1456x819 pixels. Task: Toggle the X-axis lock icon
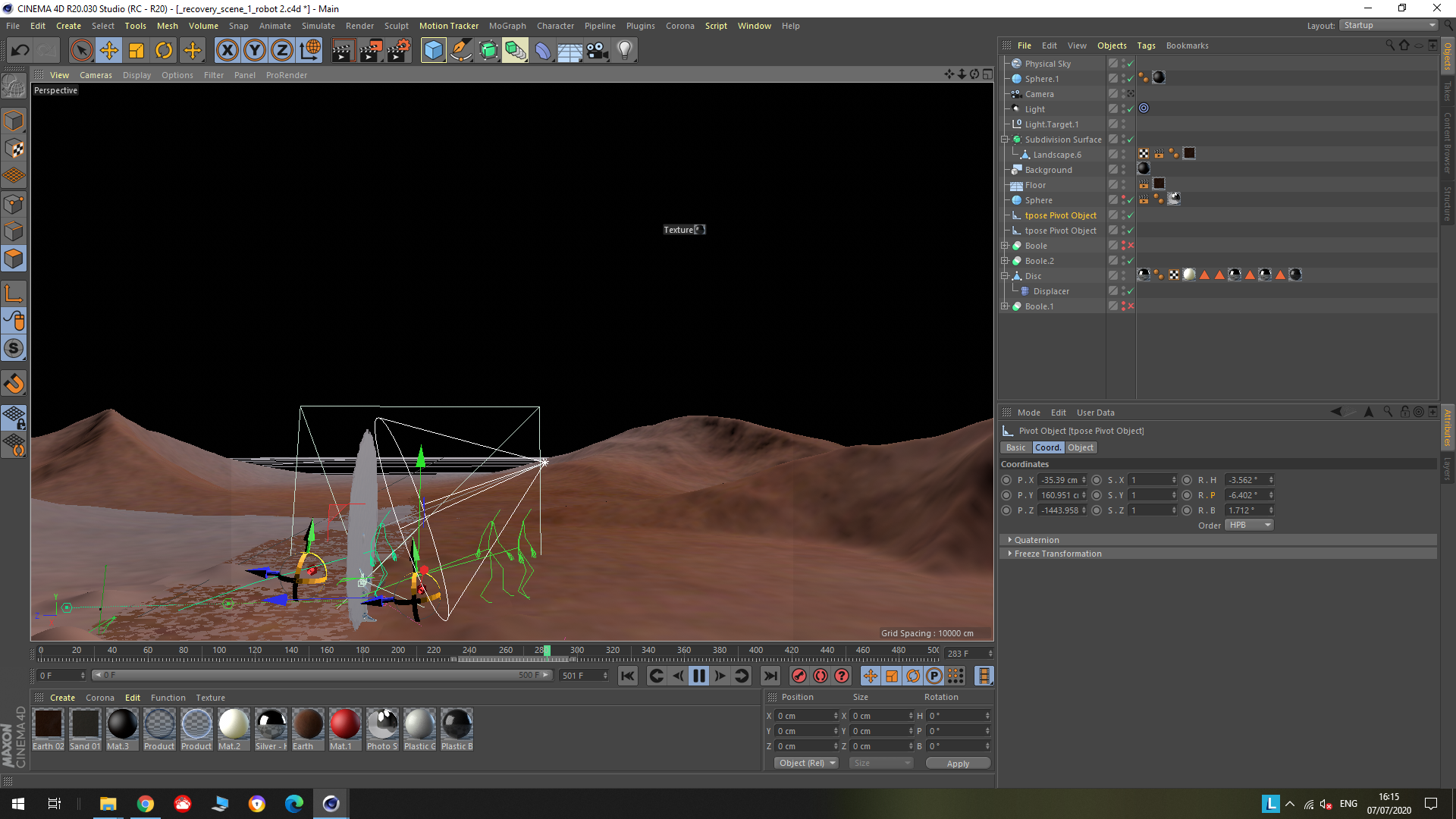[226, 51]
